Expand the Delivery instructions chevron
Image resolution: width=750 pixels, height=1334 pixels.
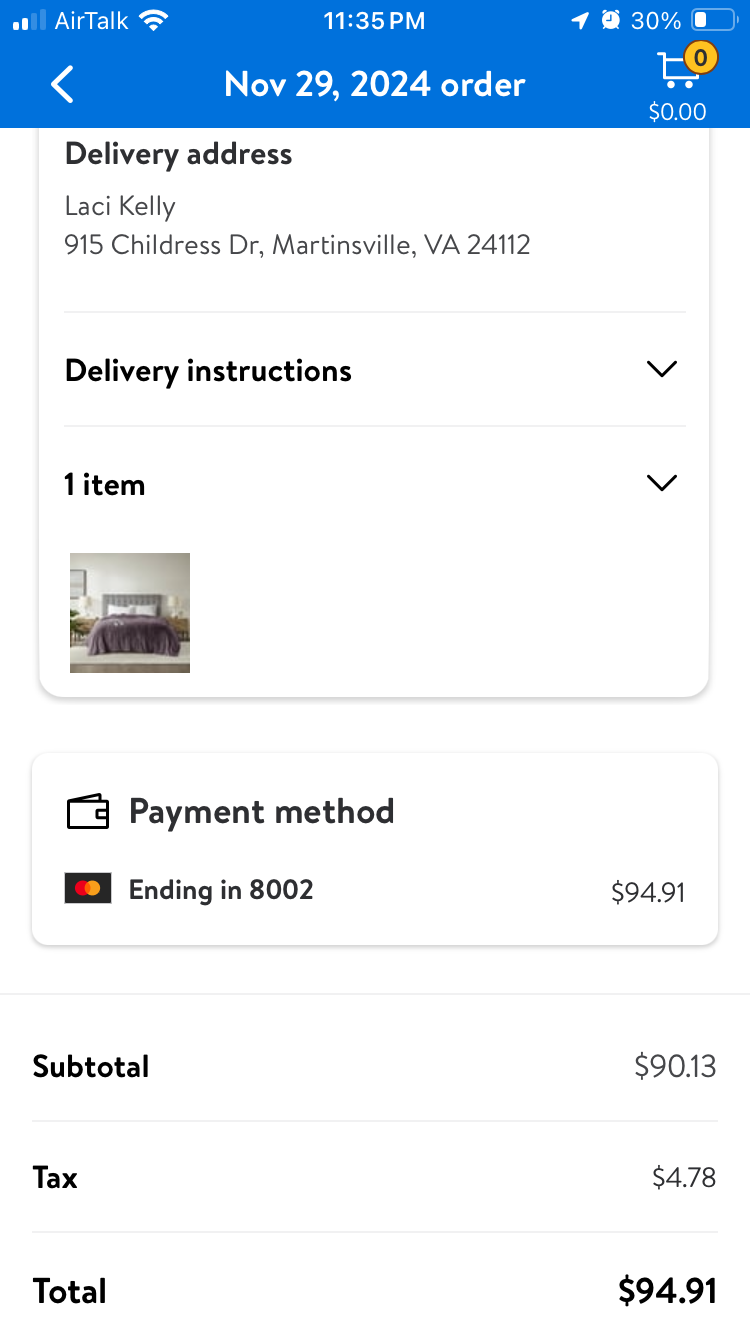662,369
